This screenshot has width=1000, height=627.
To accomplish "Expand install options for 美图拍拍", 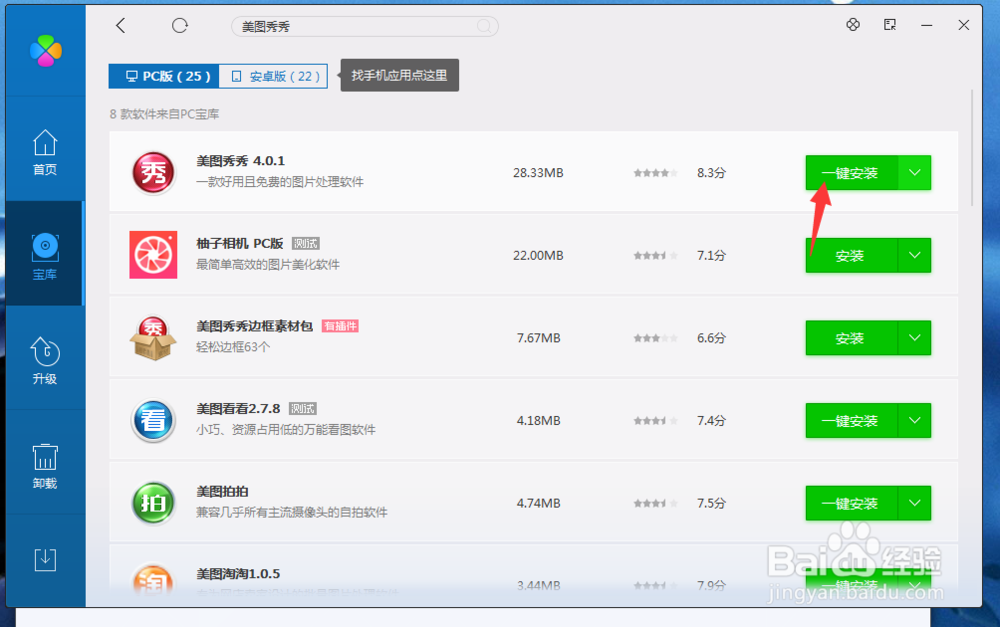I will click(x=915, y=503).
